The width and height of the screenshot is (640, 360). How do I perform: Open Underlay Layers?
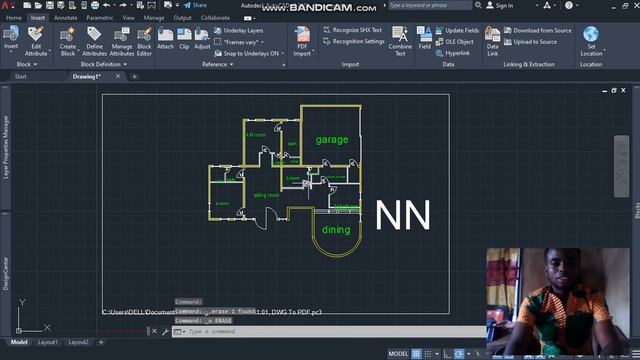click(239, 31)
